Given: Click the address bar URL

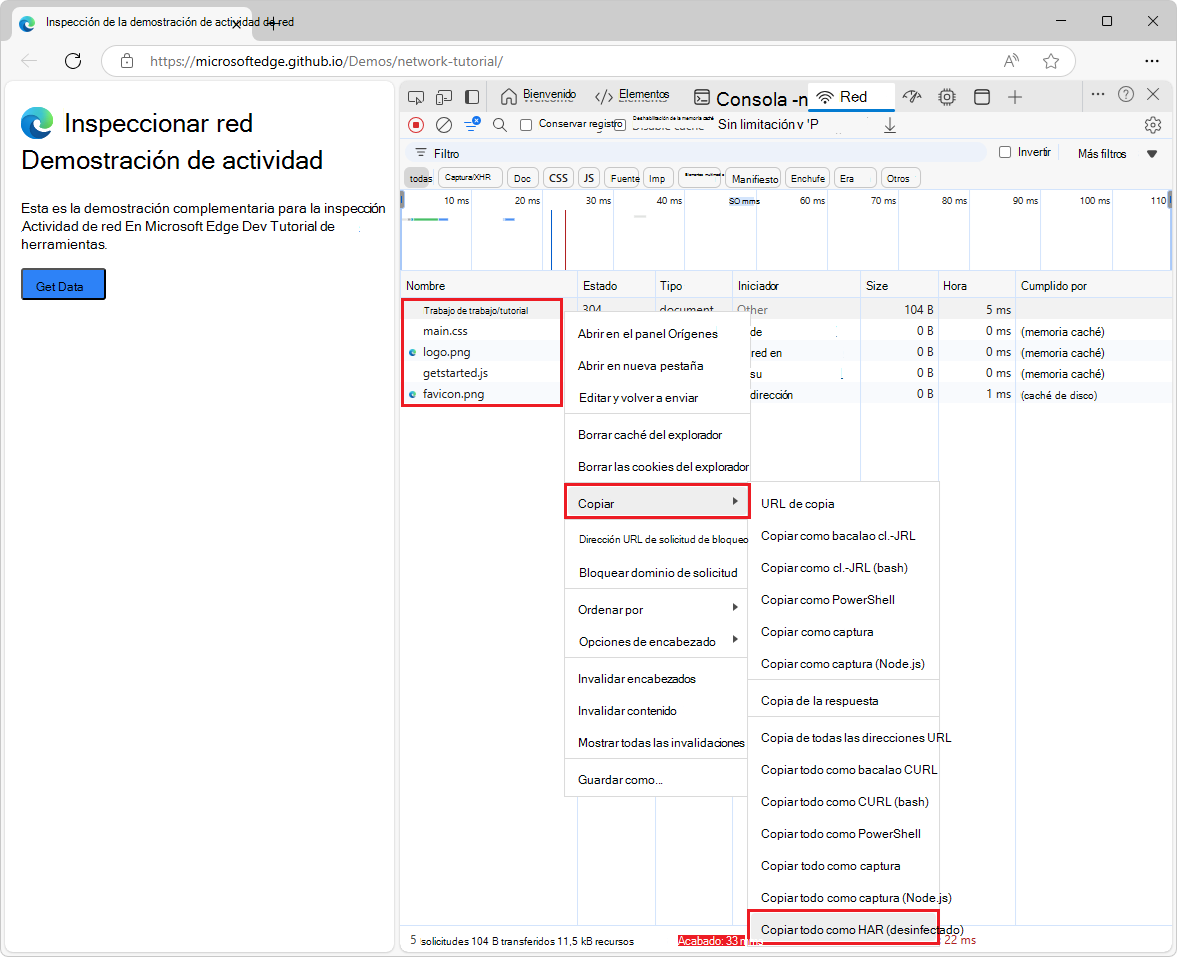Looking at the screenshot, I should coord(327,62).
